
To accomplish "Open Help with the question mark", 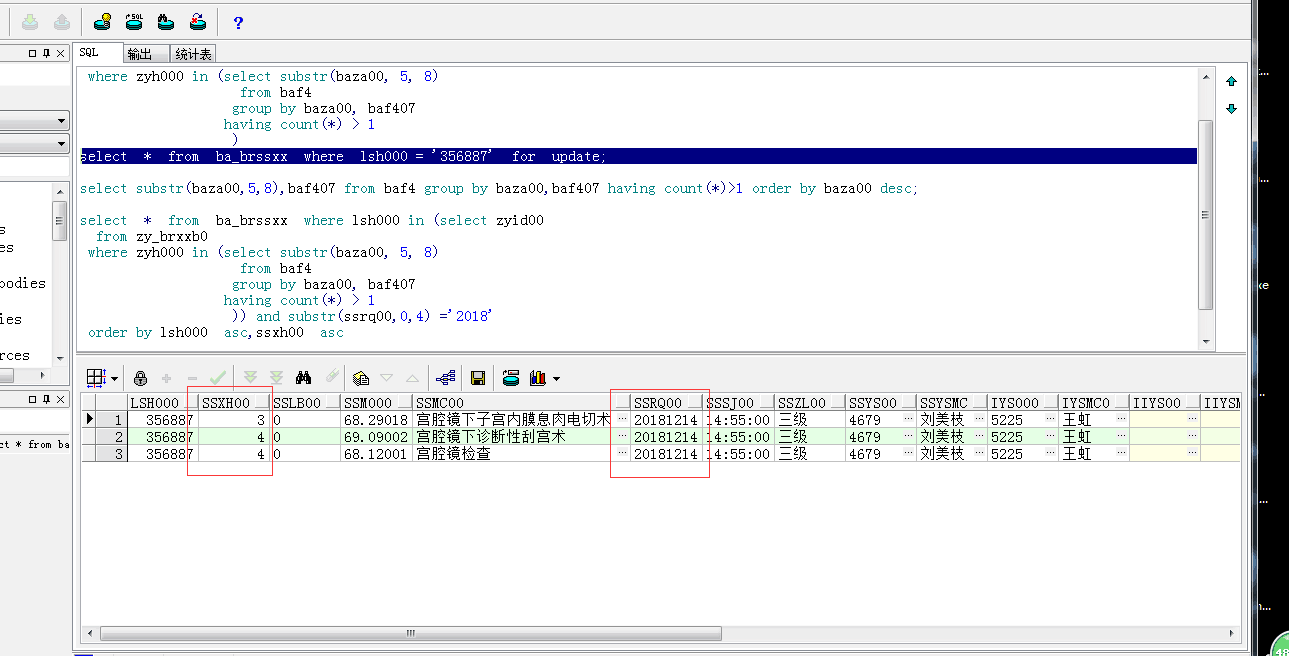I will (238, 22).
